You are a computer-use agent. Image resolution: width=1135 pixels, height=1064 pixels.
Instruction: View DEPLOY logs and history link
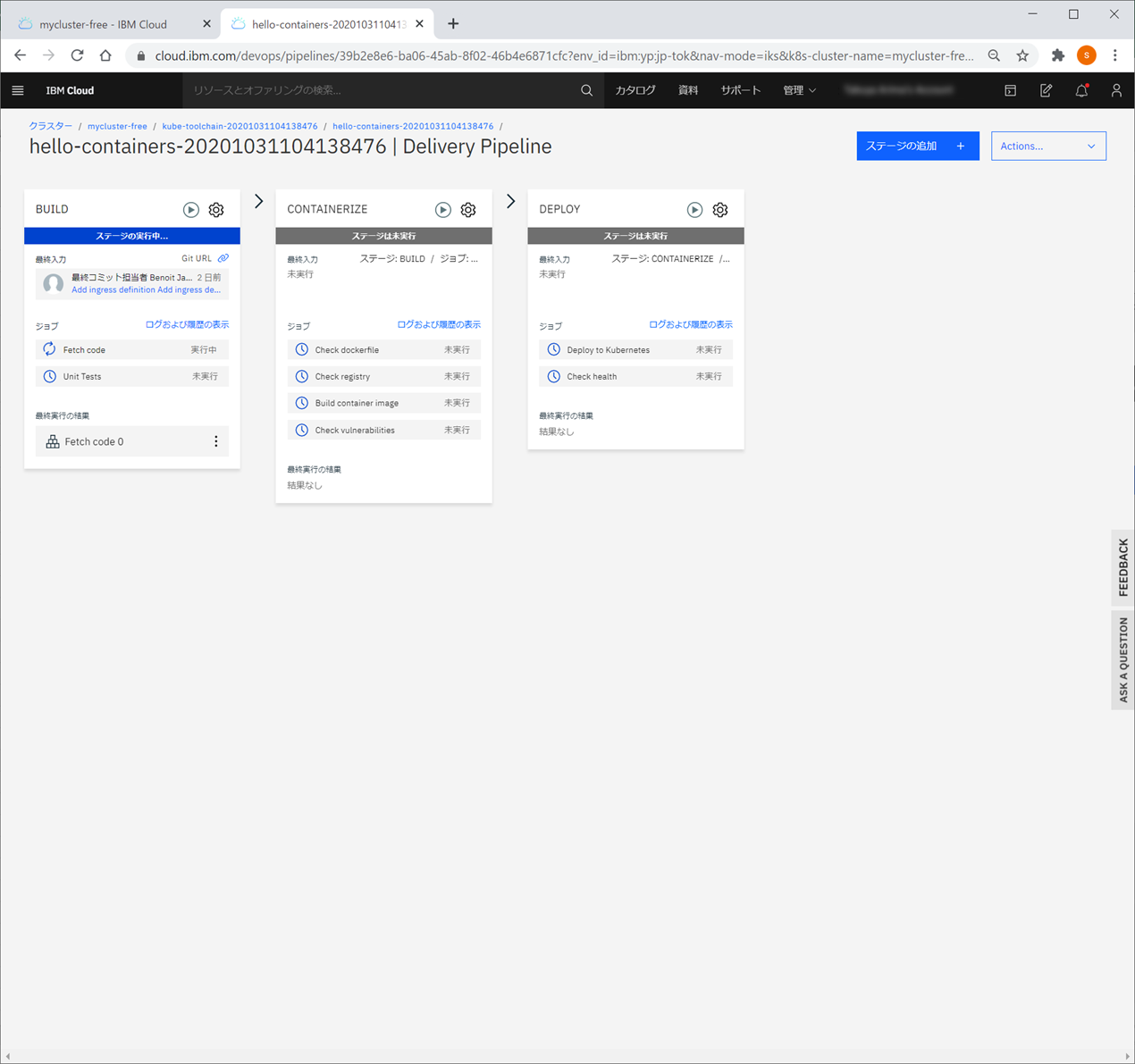[x=691, y=324]
